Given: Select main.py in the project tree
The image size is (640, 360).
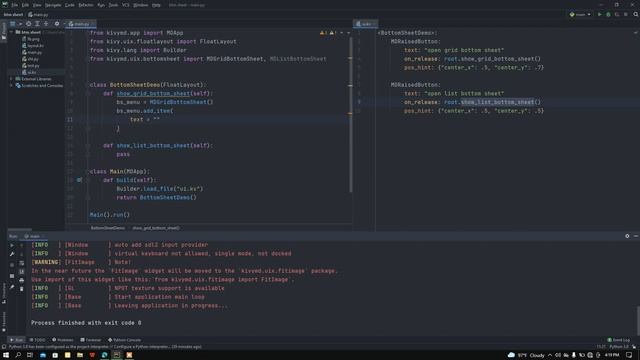Looking at the screenshot, I should point(32,52).
